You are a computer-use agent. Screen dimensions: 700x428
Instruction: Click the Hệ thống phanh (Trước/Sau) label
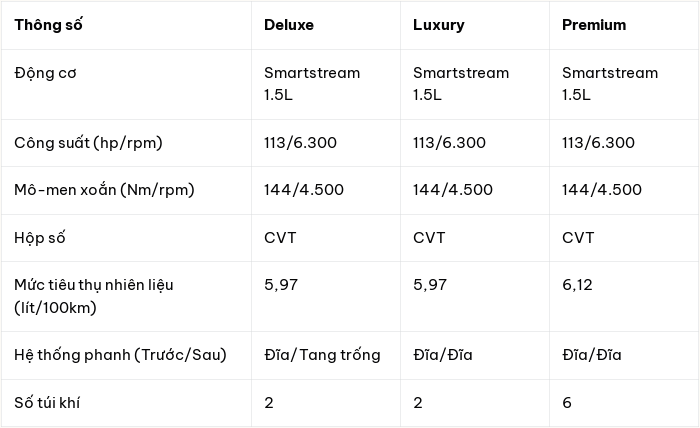(x=121, y=355)
